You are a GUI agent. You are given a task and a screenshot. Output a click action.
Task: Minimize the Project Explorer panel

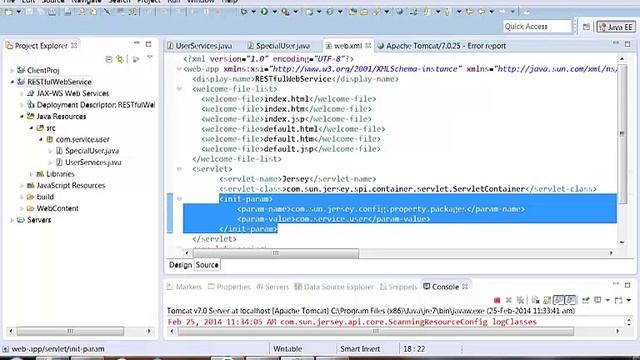click(x=137, y=43)
